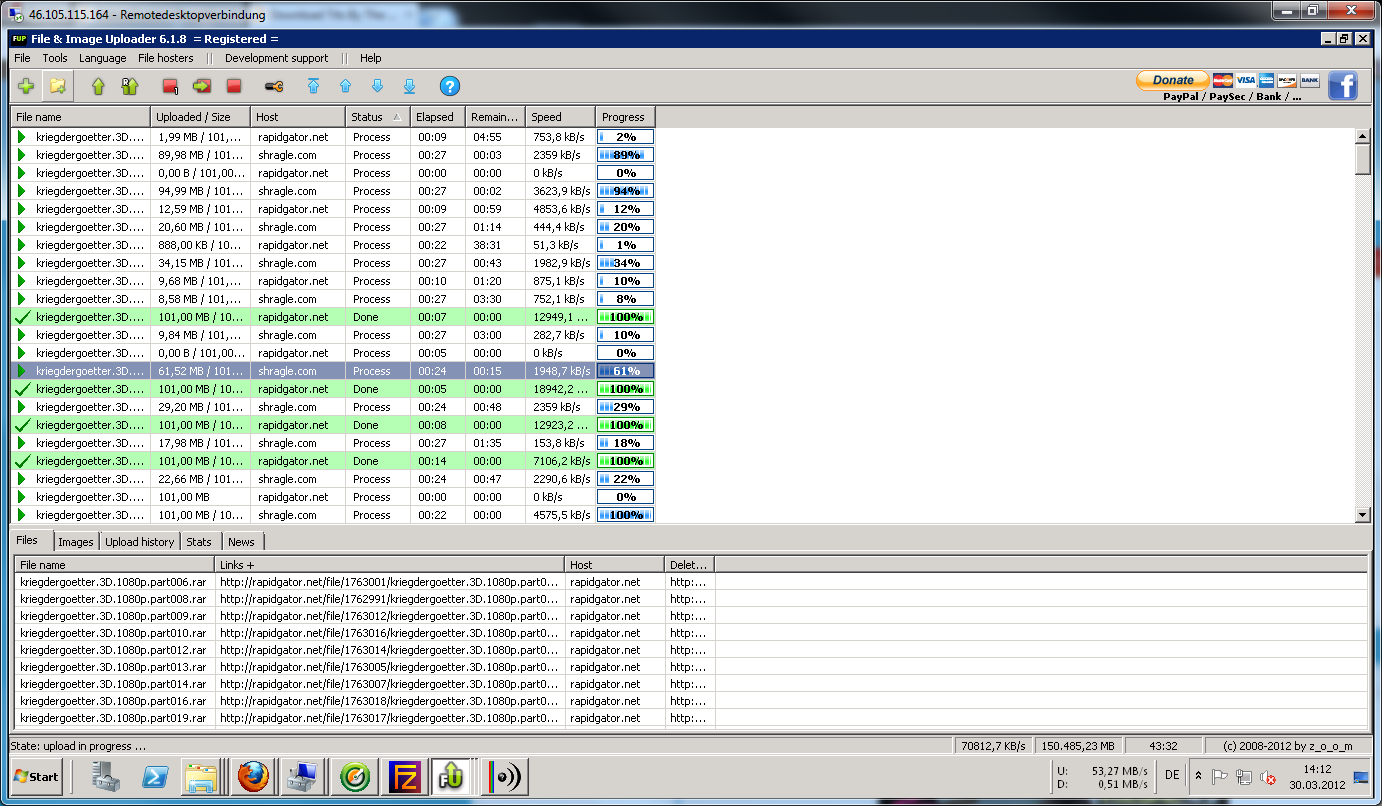Click the green arrows icon marked R

129,86
